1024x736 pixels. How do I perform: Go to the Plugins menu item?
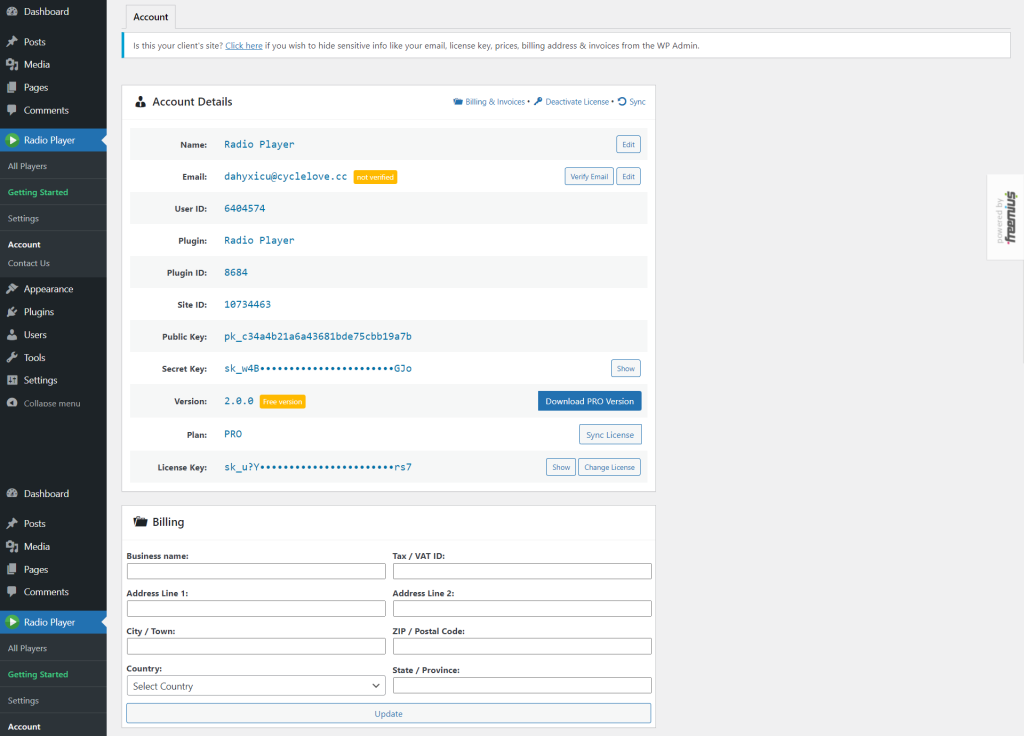click(39, 312)
